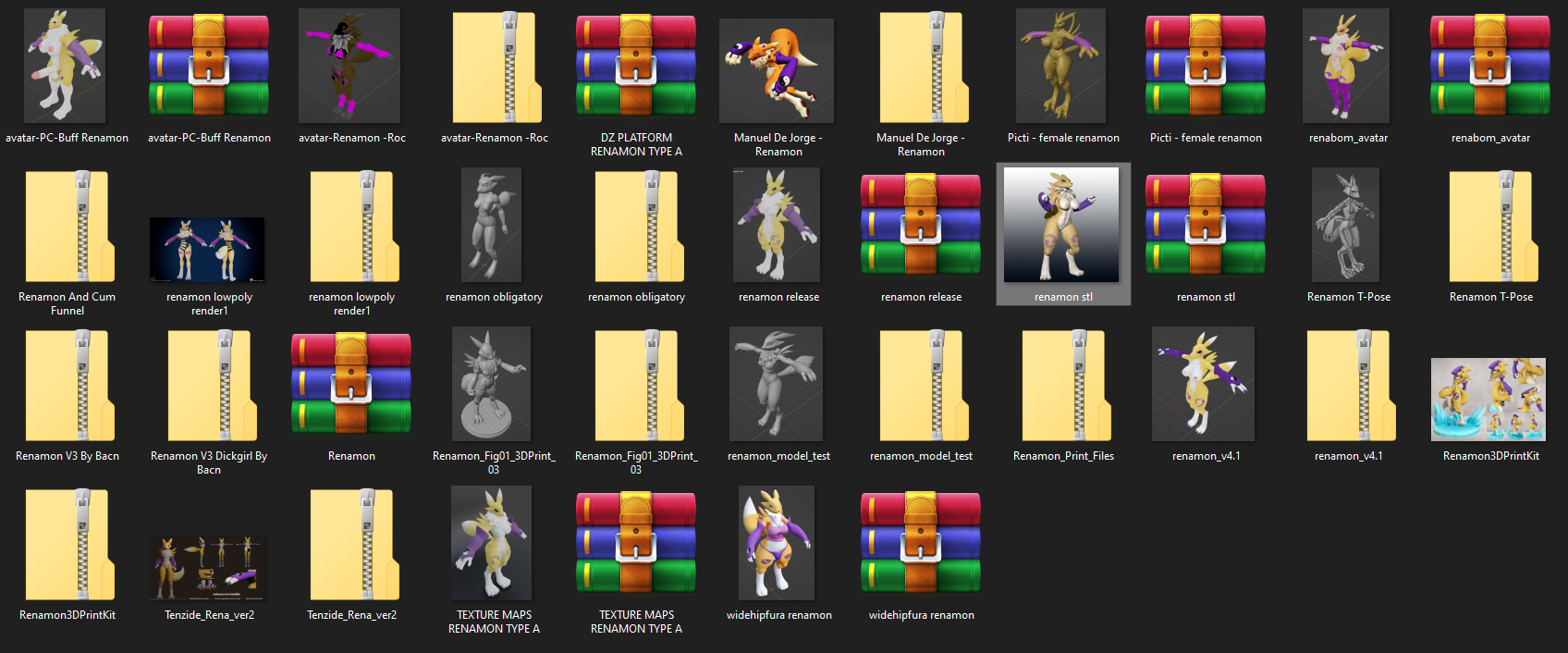This screenshot has height=653, width=1568.
Task: Select the avatar-Renamon -Roc zipped folder icon
Action: tap(496, 67)
